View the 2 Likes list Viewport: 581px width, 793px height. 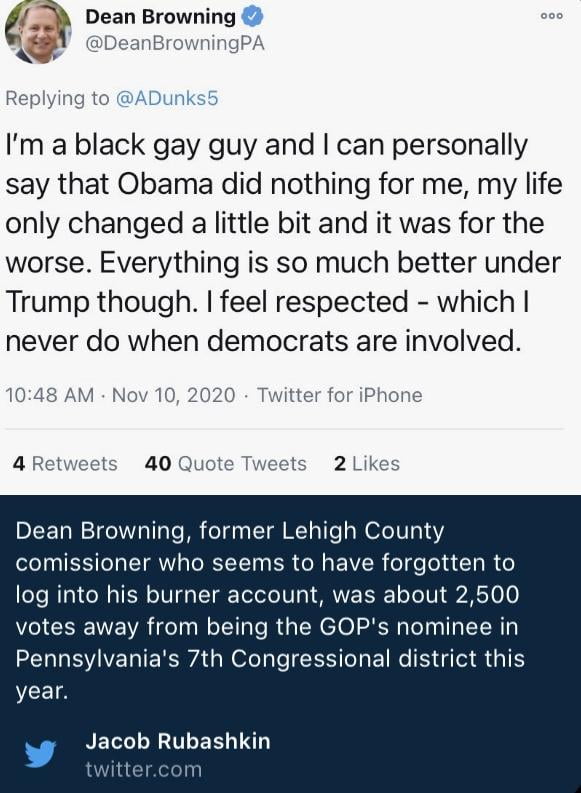pos(367,463)
